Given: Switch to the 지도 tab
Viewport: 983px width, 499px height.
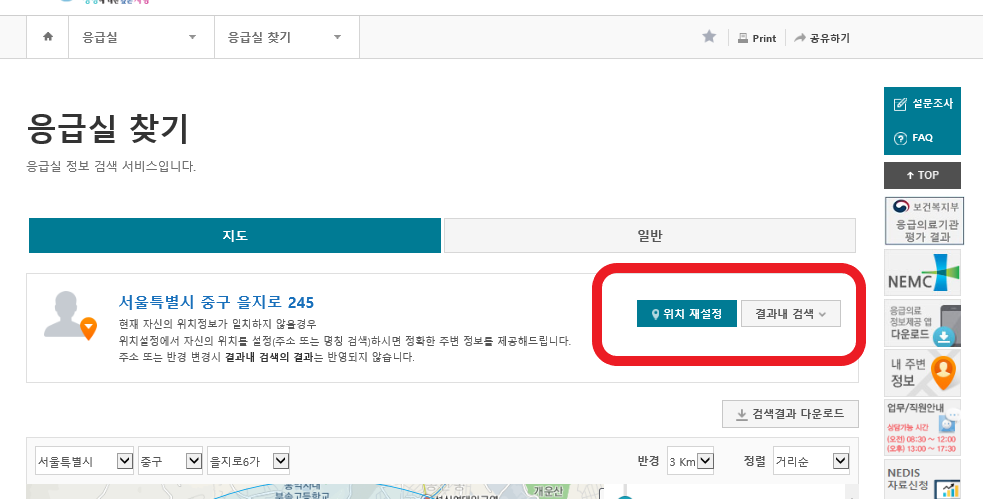Looking at the screenshot, I should pos(234,236).
